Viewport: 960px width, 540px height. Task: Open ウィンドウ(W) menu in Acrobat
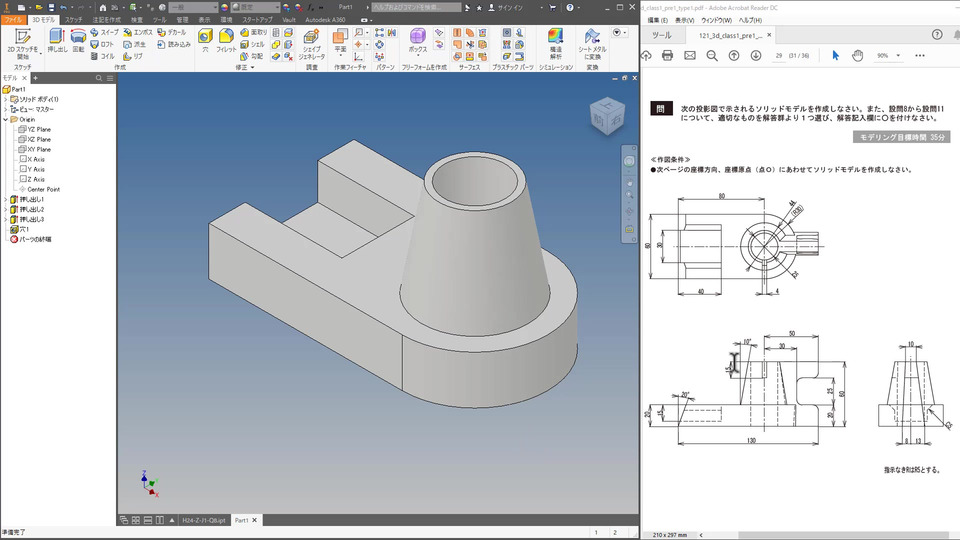tap(716, 20)
